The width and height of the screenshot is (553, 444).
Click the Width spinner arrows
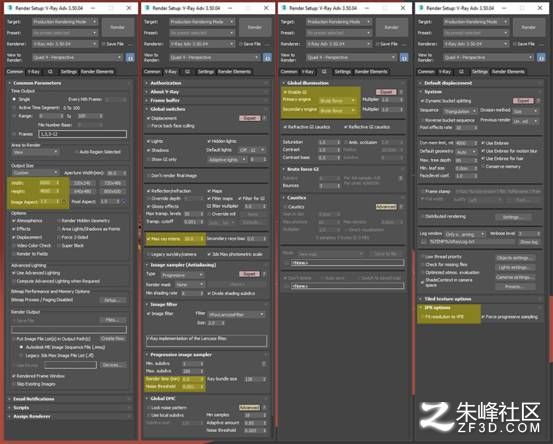pyautogui.click(x=58, y=183)
